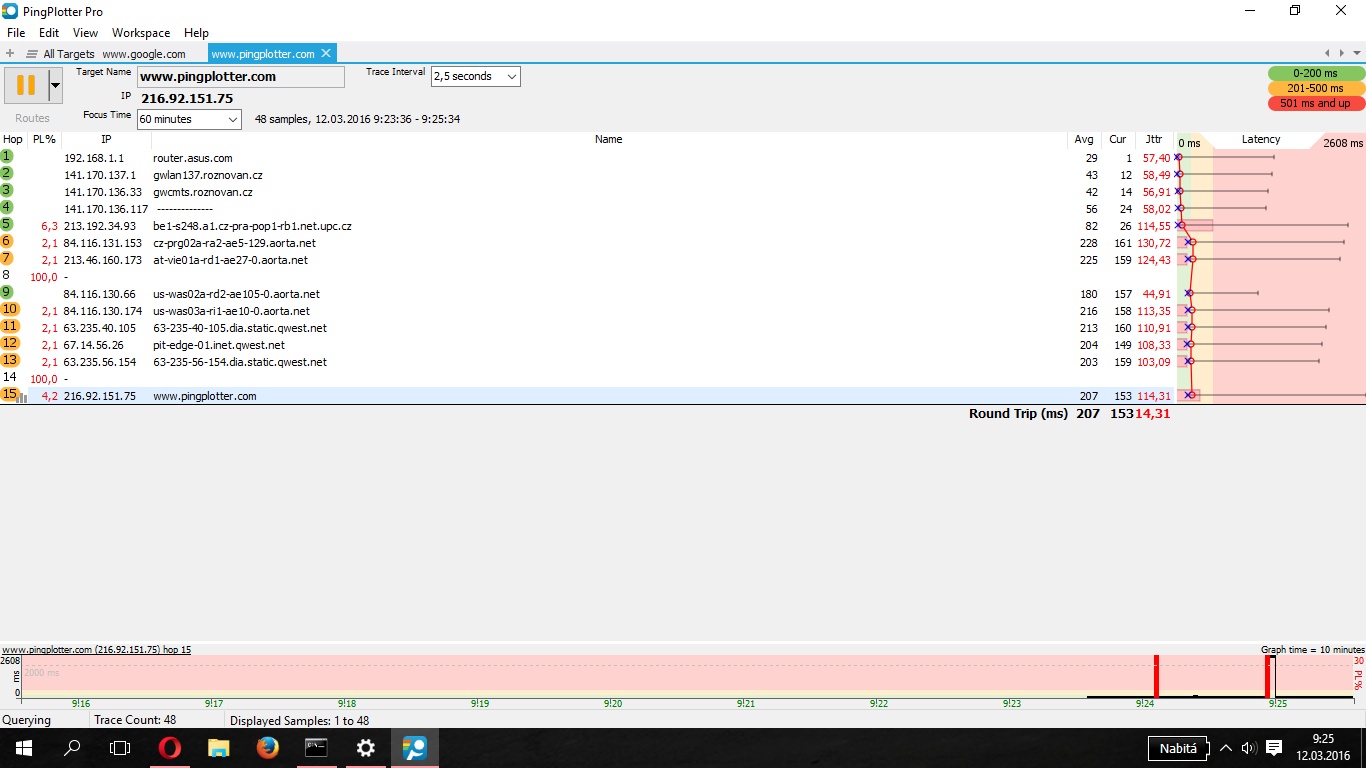Select hop 3 green circle icon
1366x768 pixels.
[7, 191]
